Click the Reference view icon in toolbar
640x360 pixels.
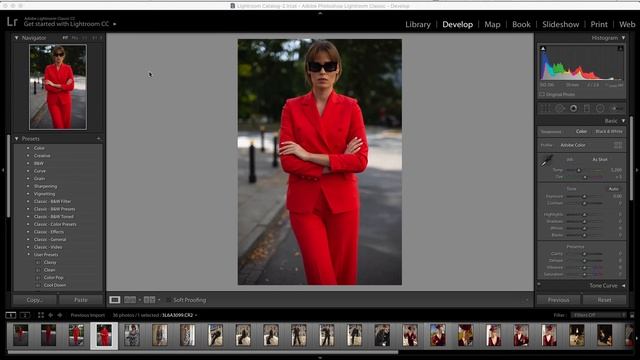pyautogui.click(x=130, y=300)
